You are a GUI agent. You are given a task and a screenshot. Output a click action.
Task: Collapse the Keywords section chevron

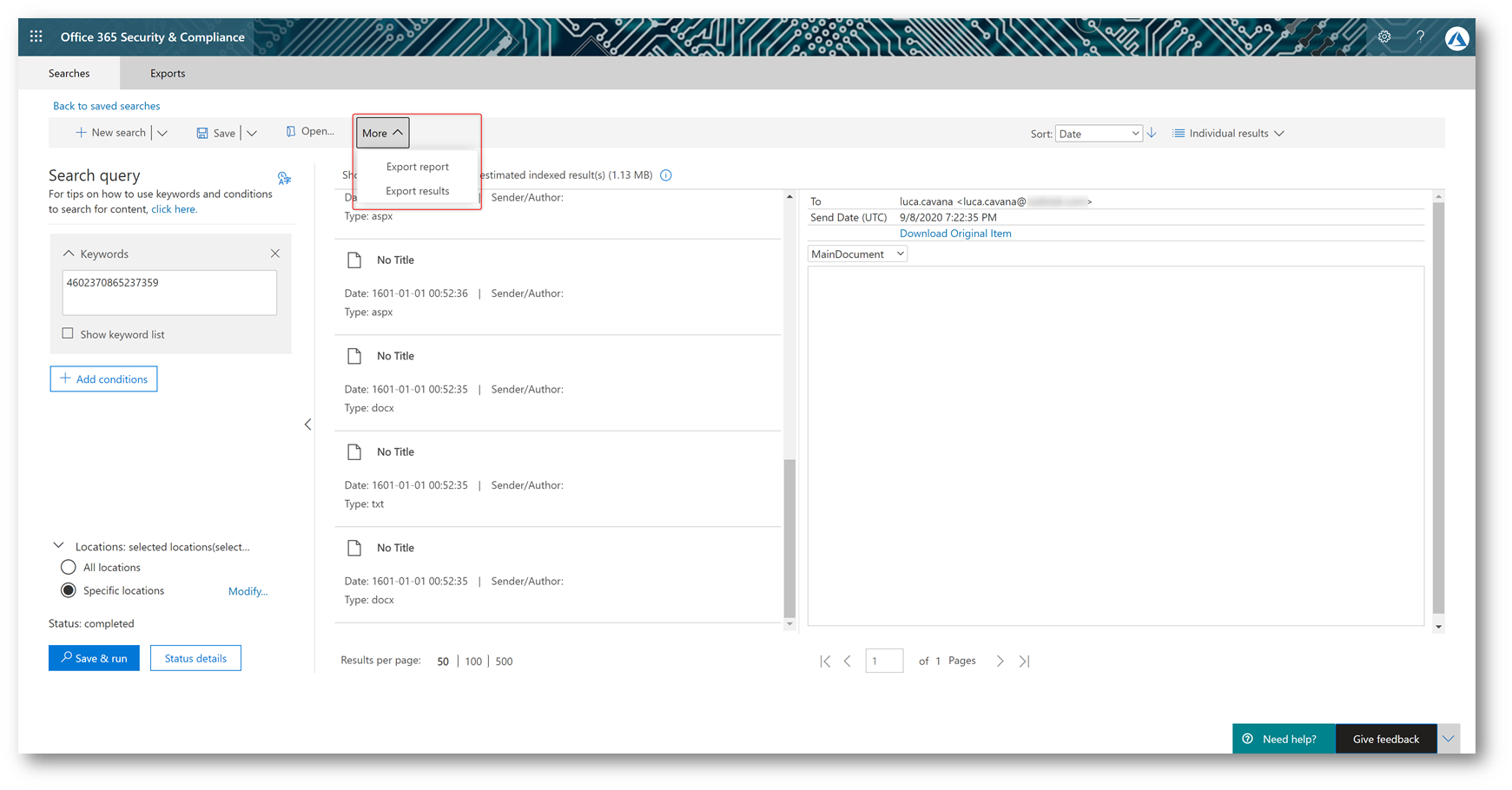(69, 253)
